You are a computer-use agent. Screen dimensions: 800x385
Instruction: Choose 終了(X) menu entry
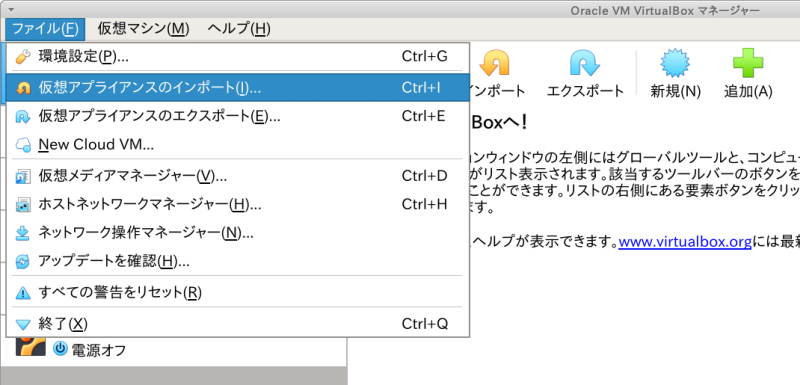pos(238,324)
